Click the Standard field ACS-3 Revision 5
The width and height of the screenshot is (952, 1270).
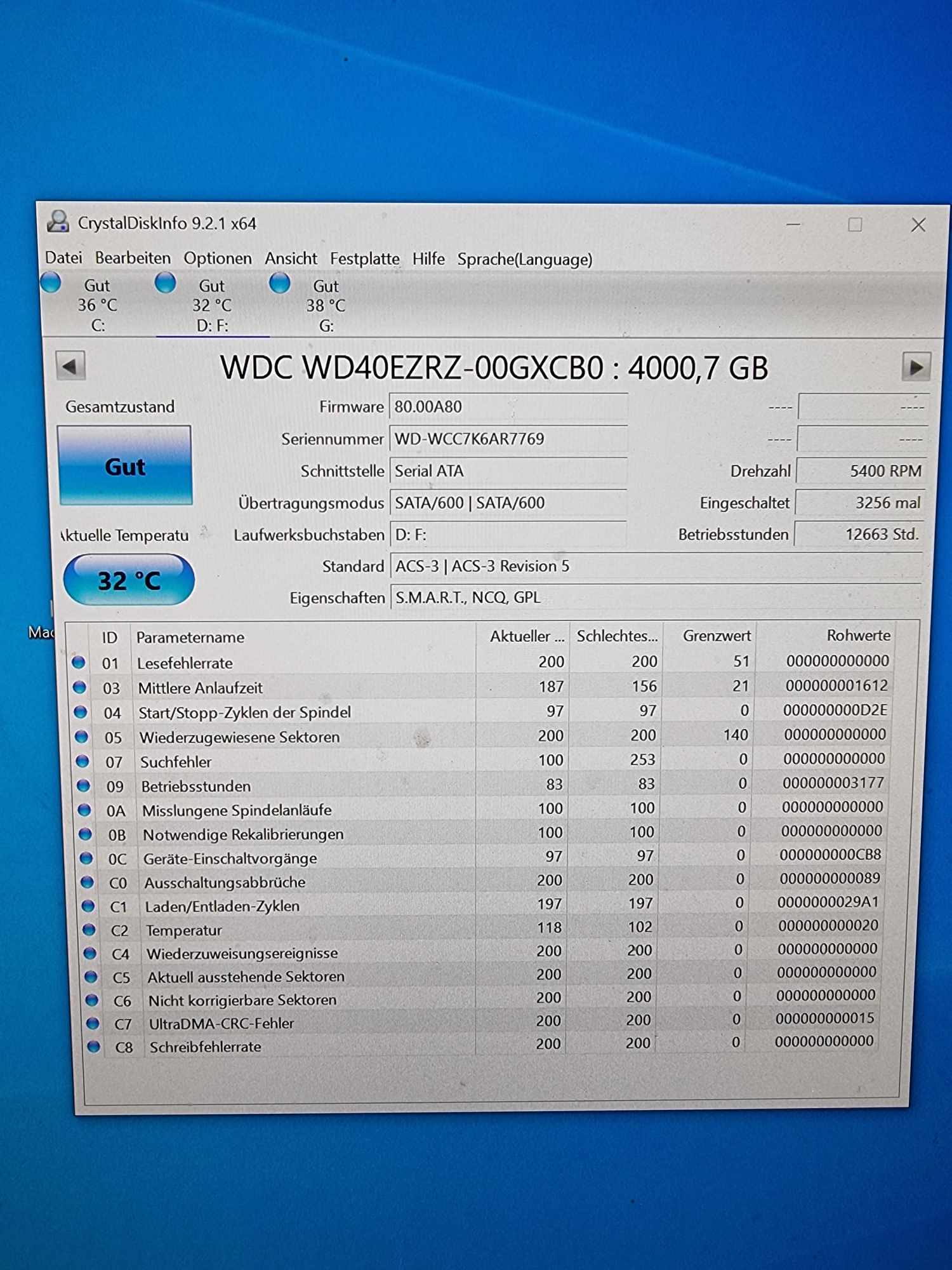tap(657, 566)
